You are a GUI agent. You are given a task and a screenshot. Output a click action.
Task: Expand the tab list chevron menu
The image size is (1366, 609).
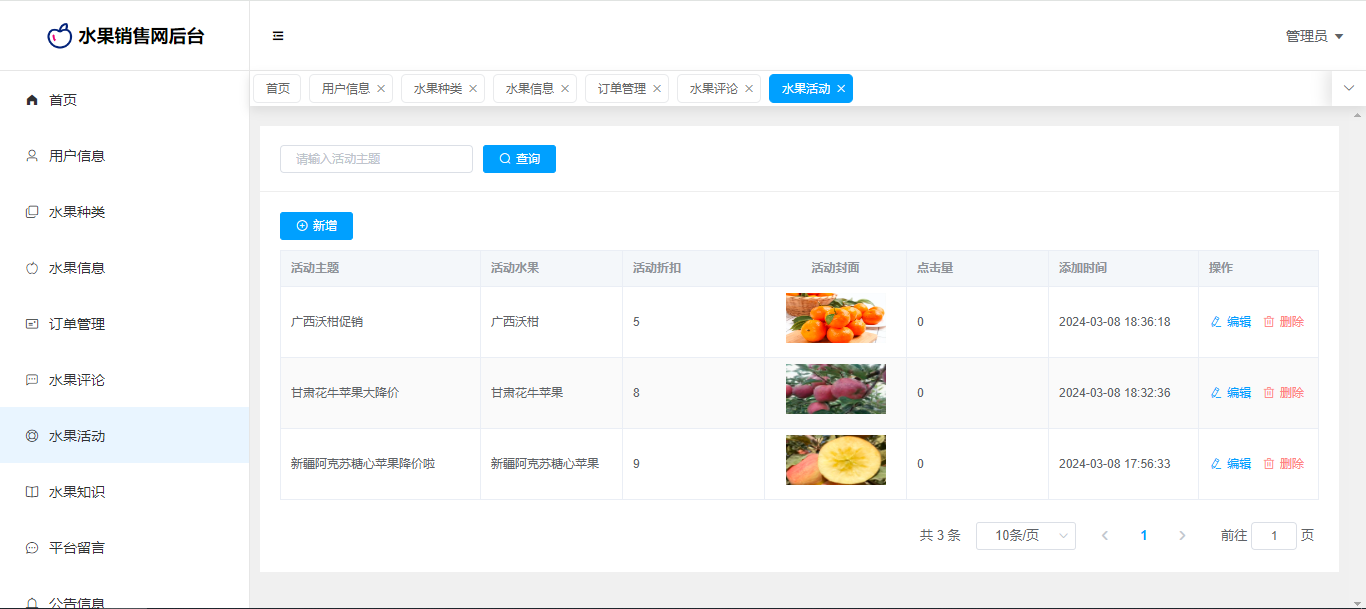coord(1348,88)
